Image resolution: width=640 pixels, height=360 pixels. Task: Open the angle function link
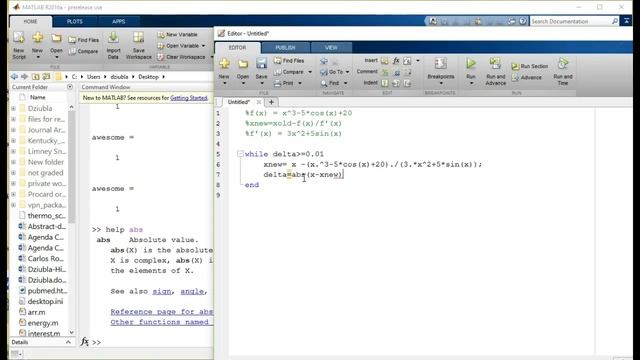[x=192, y=291]
